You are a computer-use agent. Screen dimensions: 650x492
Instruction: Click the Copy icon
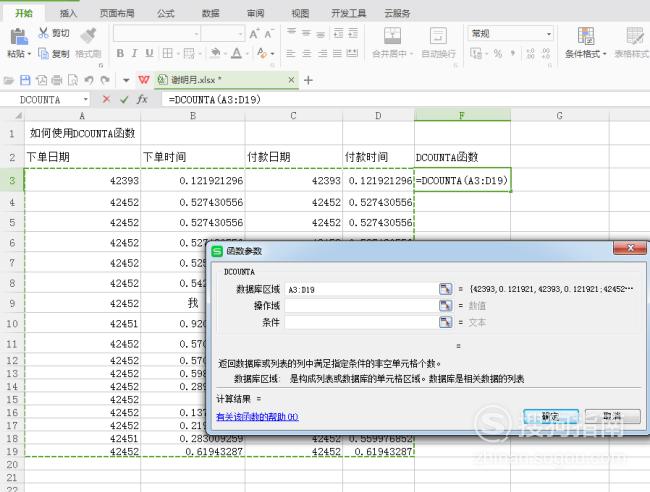point(43,53)
